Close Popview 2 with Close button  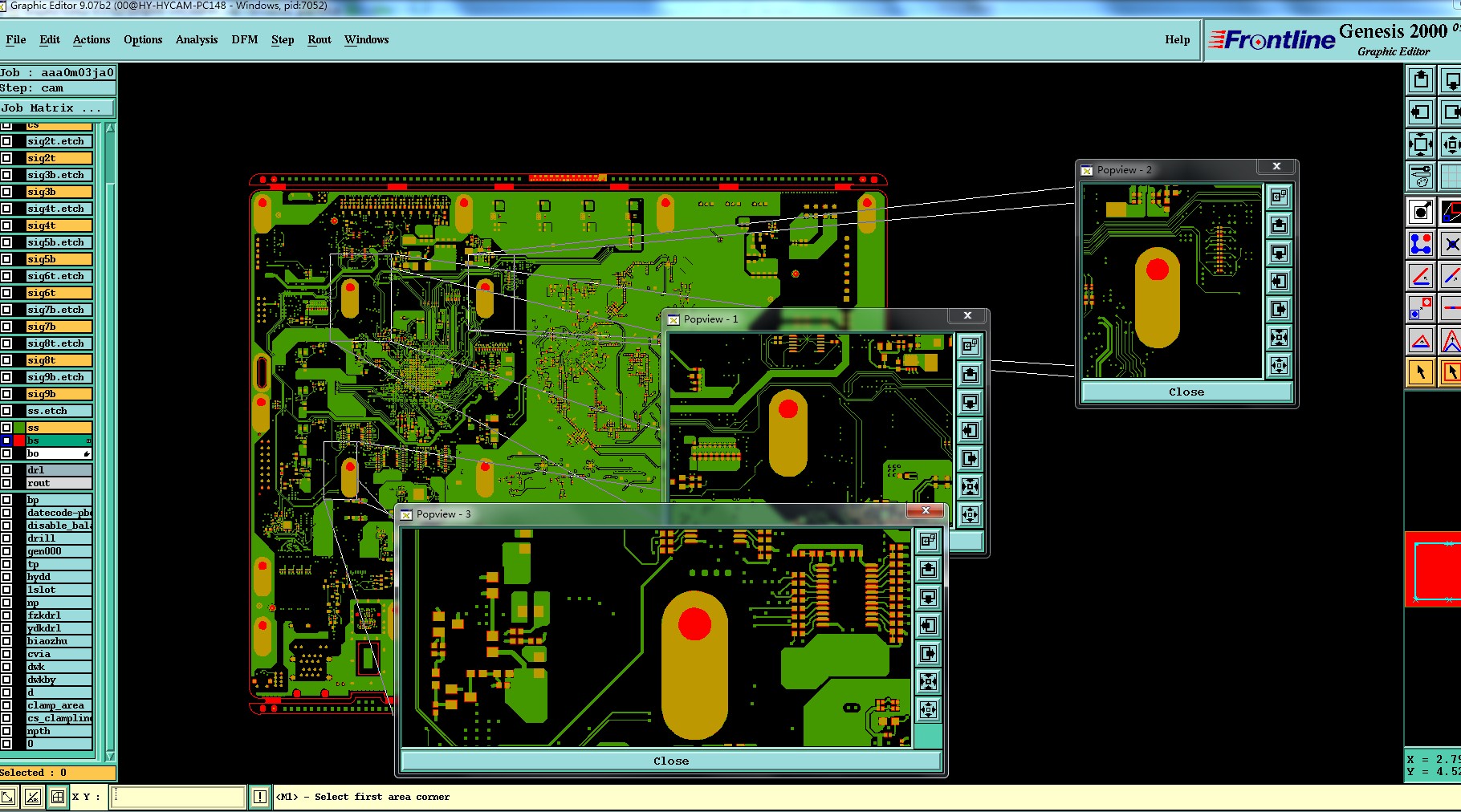coord(1186,392)
